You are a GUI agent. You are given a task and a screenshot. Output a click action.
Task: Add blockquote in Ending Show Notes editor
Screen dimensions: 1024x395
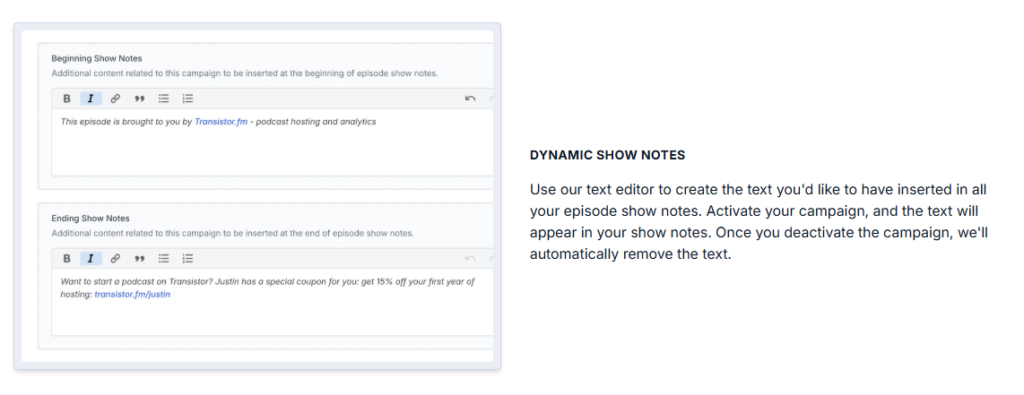click(139, 259)
